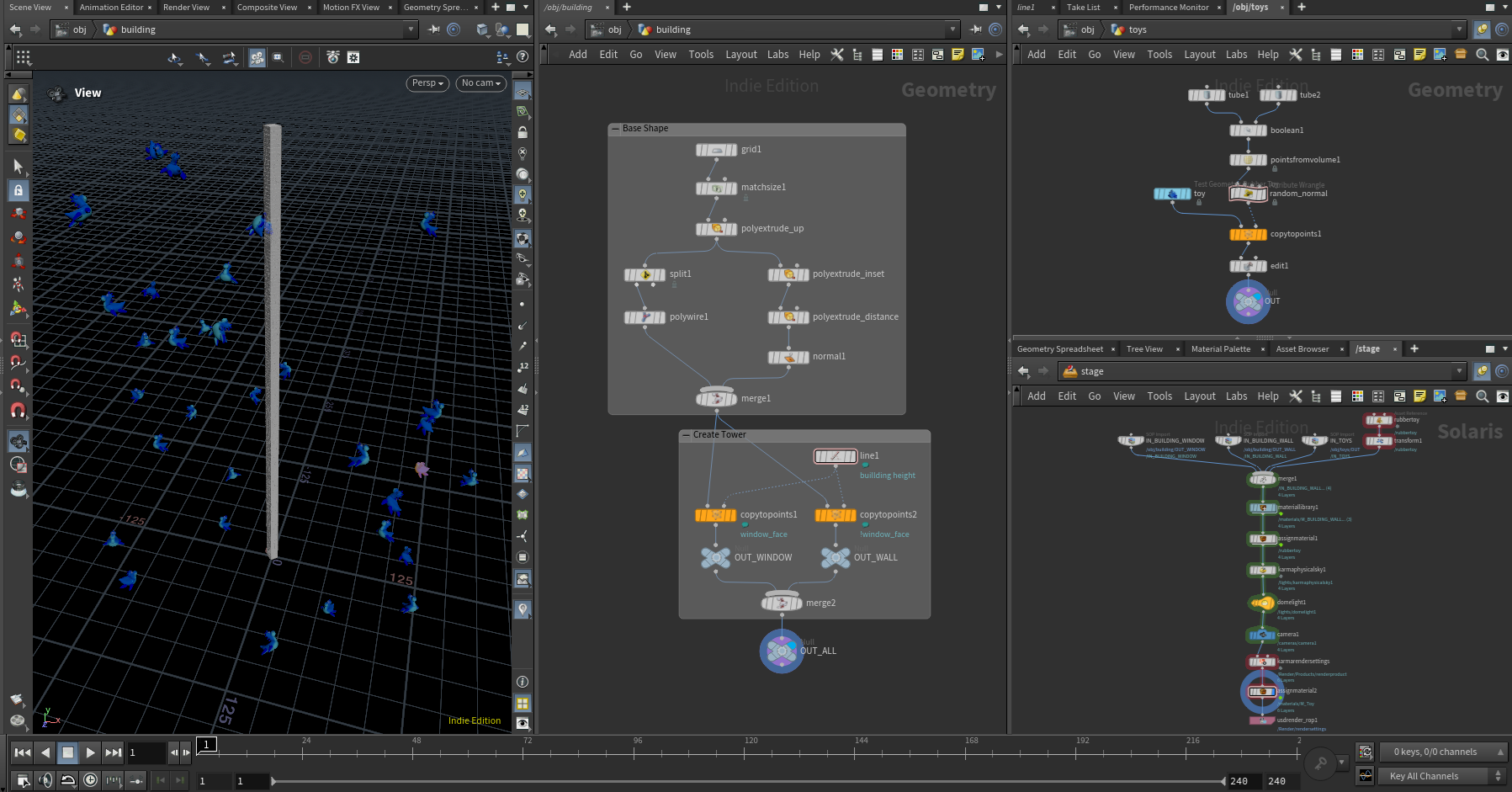Jump to first frame button in playbar
This screenshot has width=1512, height=792.
(23, 752)
